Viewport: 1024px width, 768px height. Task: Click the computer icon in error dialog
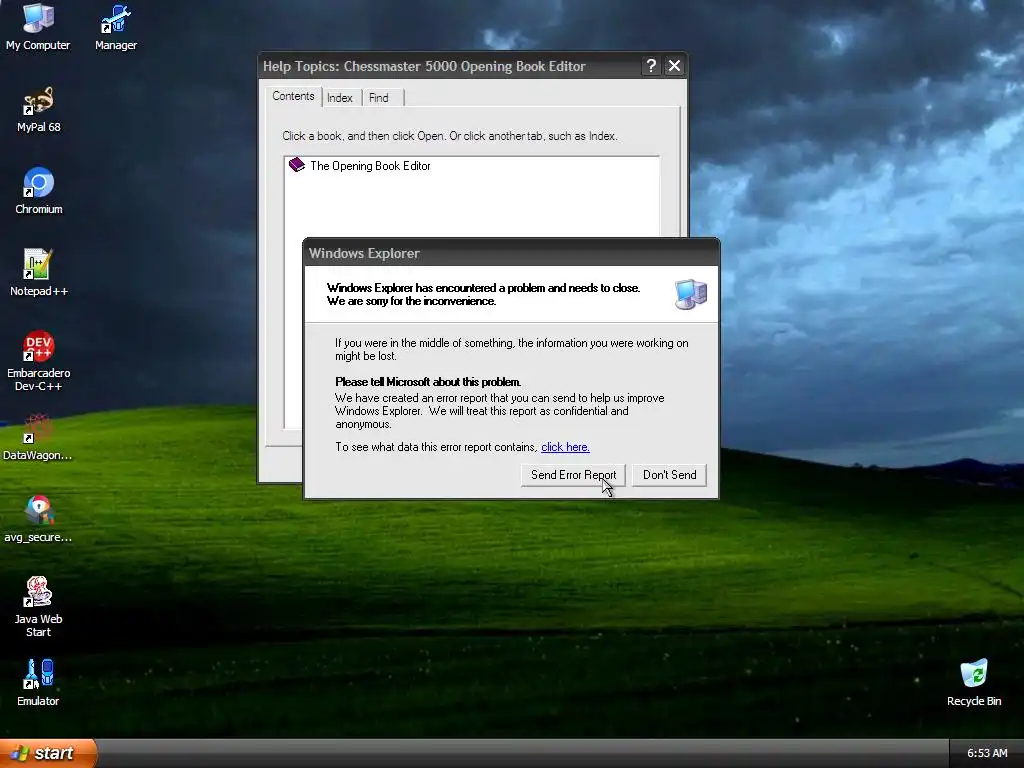[x=690, y=294]
